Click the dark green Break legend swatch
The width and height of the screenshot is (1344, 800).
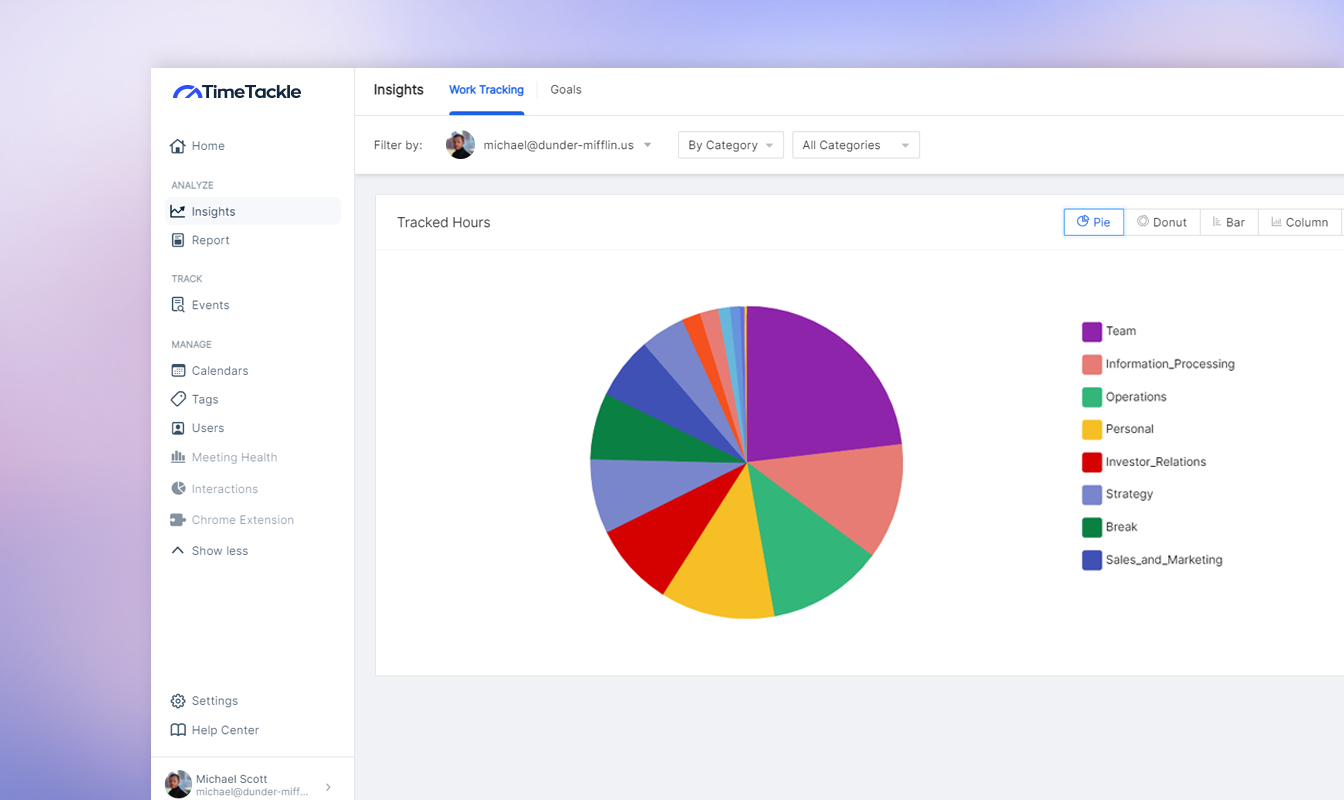click(1092, 527)
